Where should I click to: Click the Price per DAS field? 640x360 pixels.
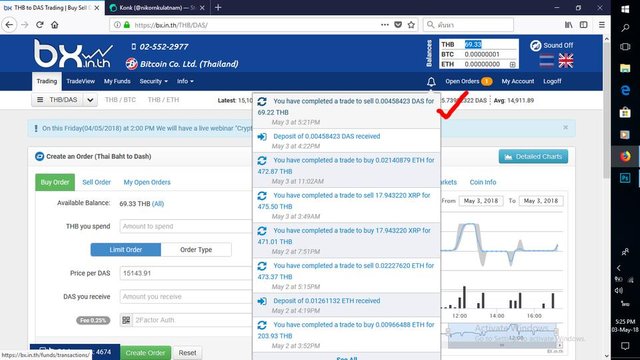tap(186, 273)
